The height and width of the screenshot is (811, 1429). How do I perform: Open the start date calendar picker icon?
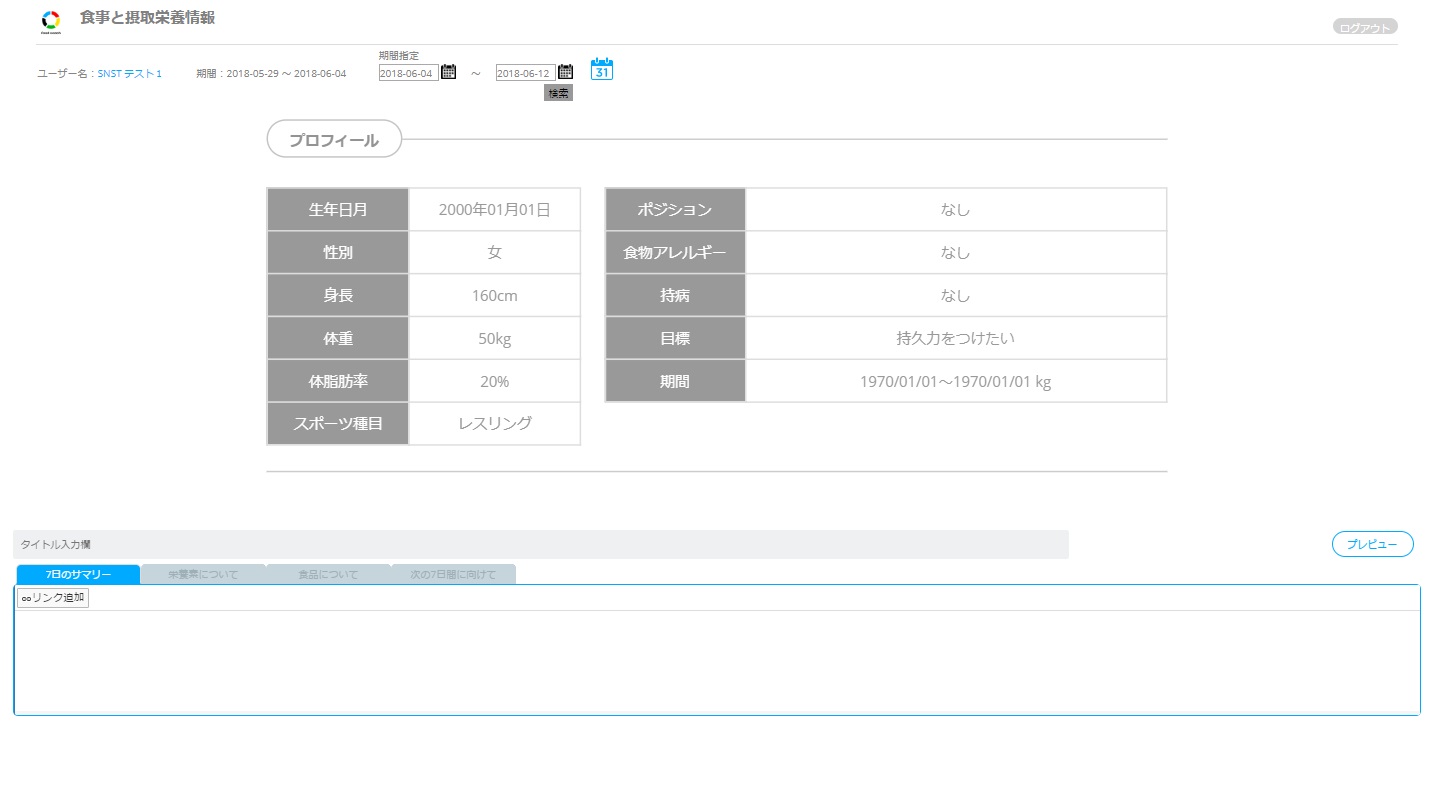click(x=448, y=72)
